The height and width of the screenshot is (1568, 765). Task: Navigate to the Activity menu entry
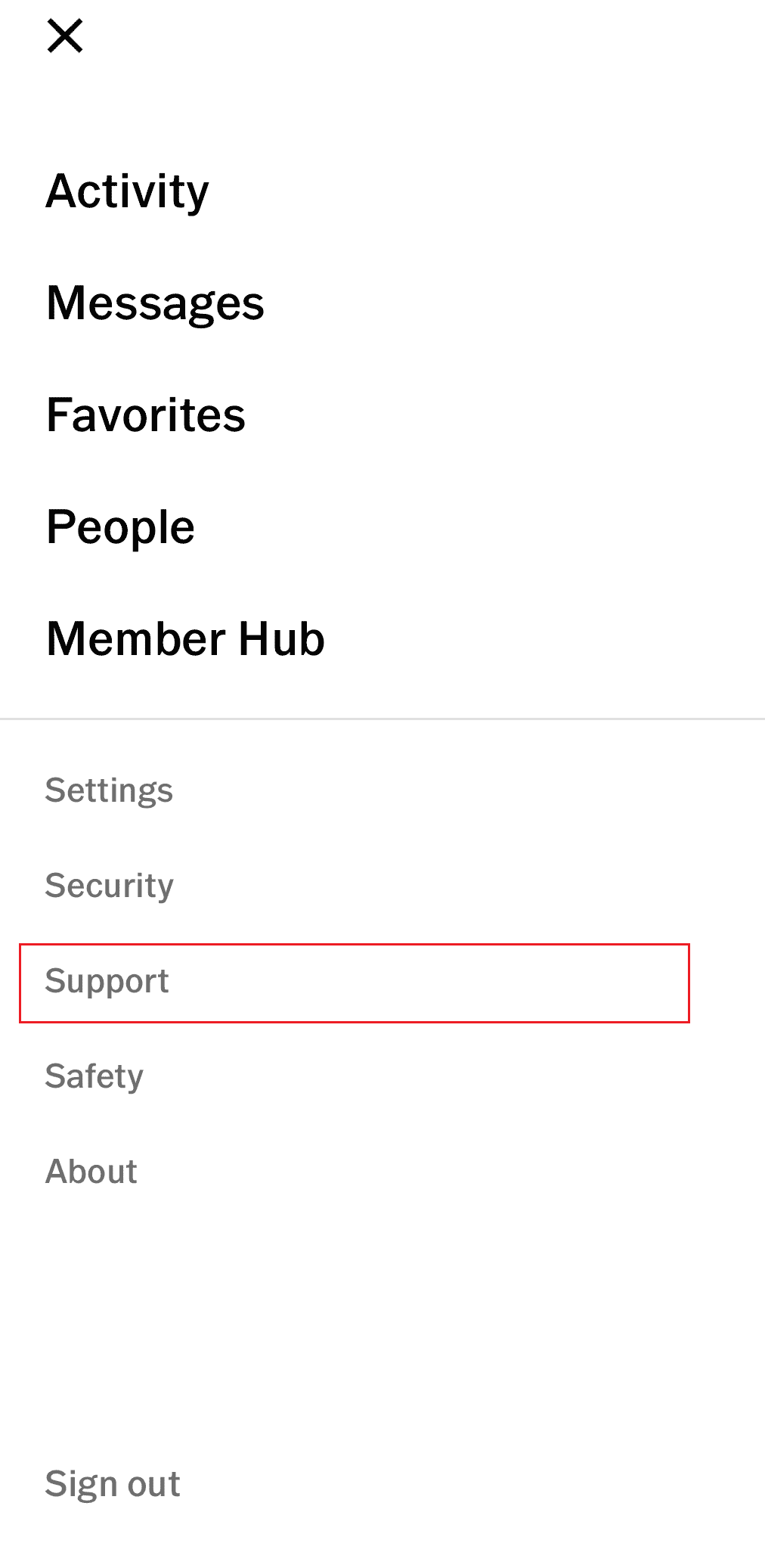pyautogui.click(x=127, y=191)
